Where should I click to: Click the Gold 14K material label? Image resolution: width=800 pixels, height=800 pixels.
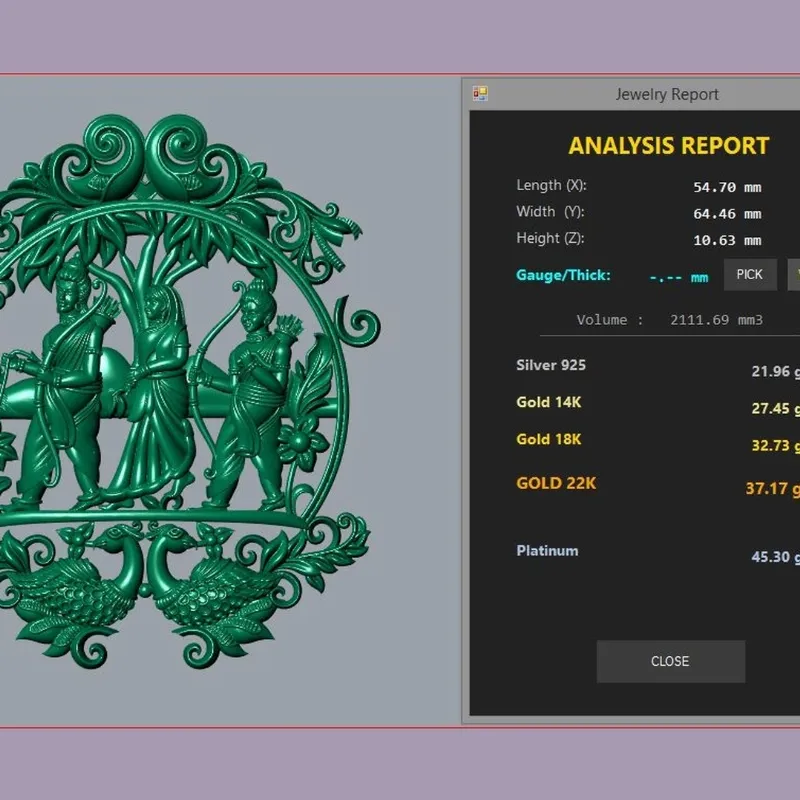[548, 402]
